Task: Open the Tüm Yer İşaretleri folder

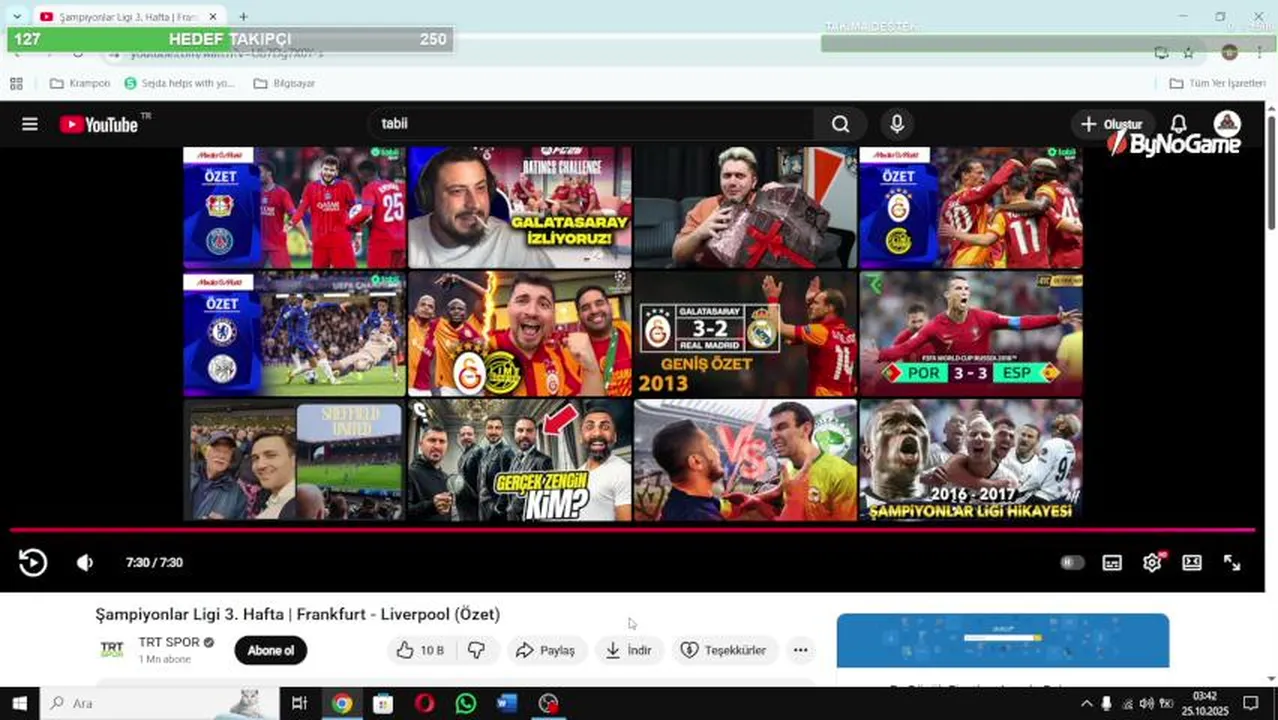Action: point(1217,83)
